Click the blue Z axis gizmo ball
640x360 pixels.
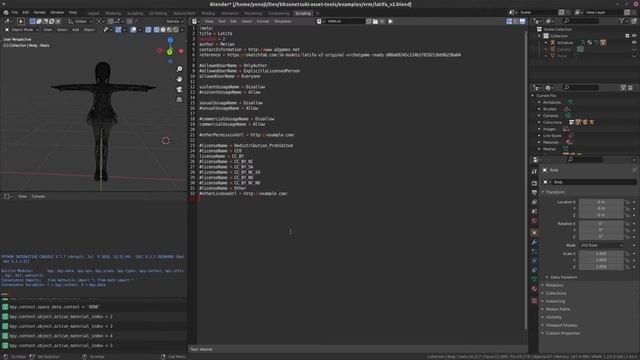pos(170,40)
